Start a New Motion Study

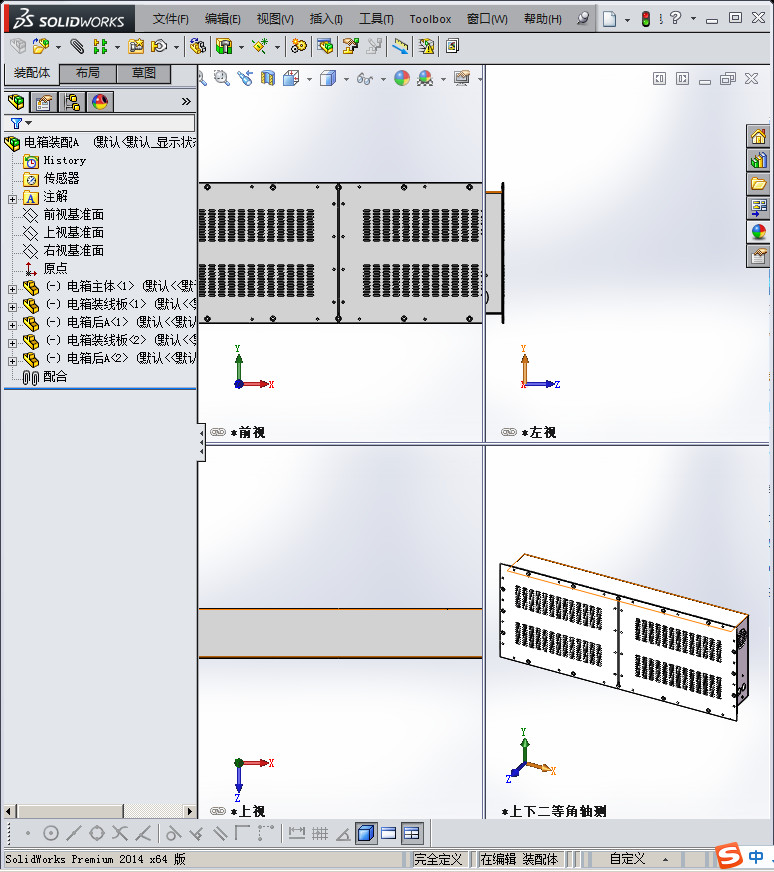[299, 46]
